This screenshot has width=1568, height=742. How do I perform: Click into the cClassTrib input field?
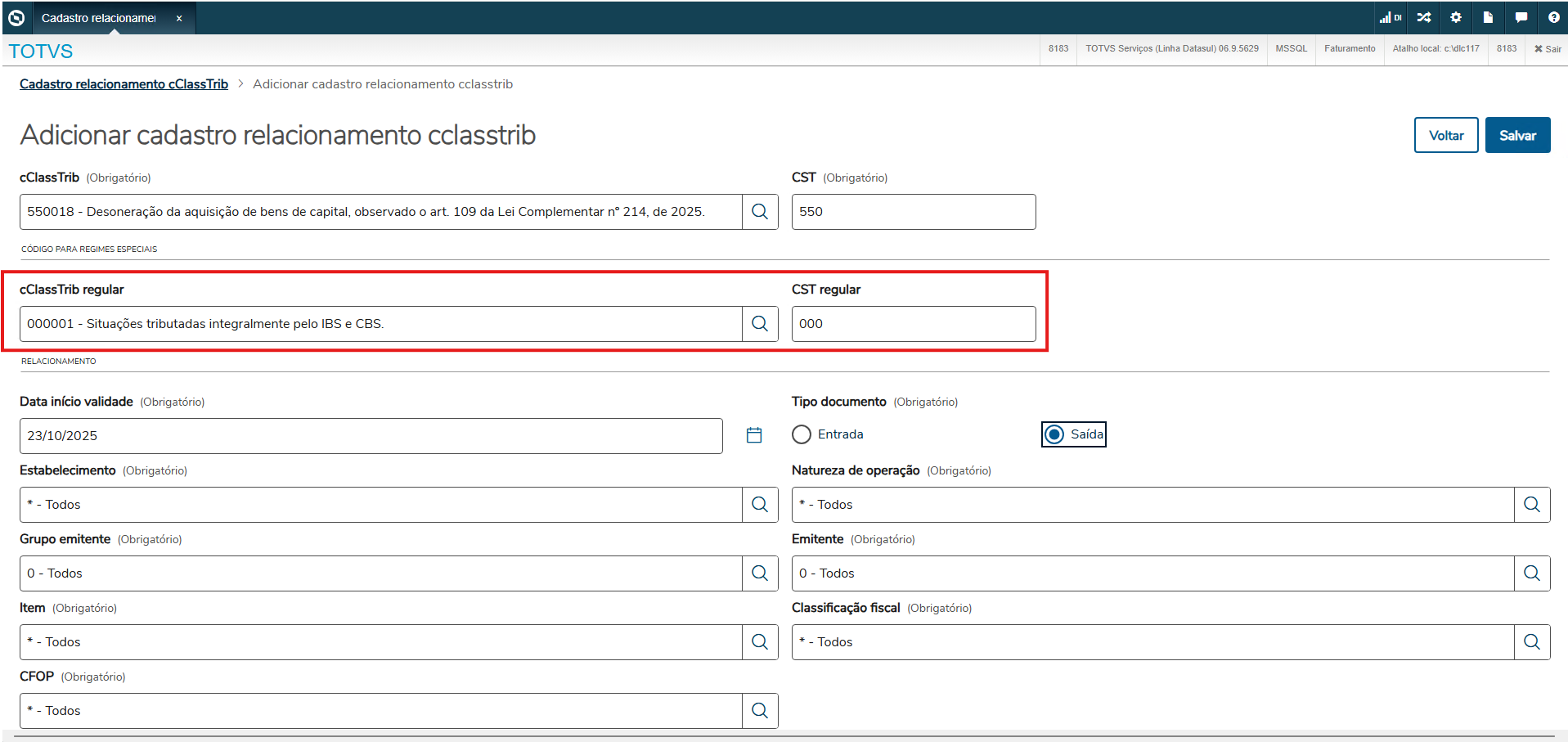click(x=381, y=212)
